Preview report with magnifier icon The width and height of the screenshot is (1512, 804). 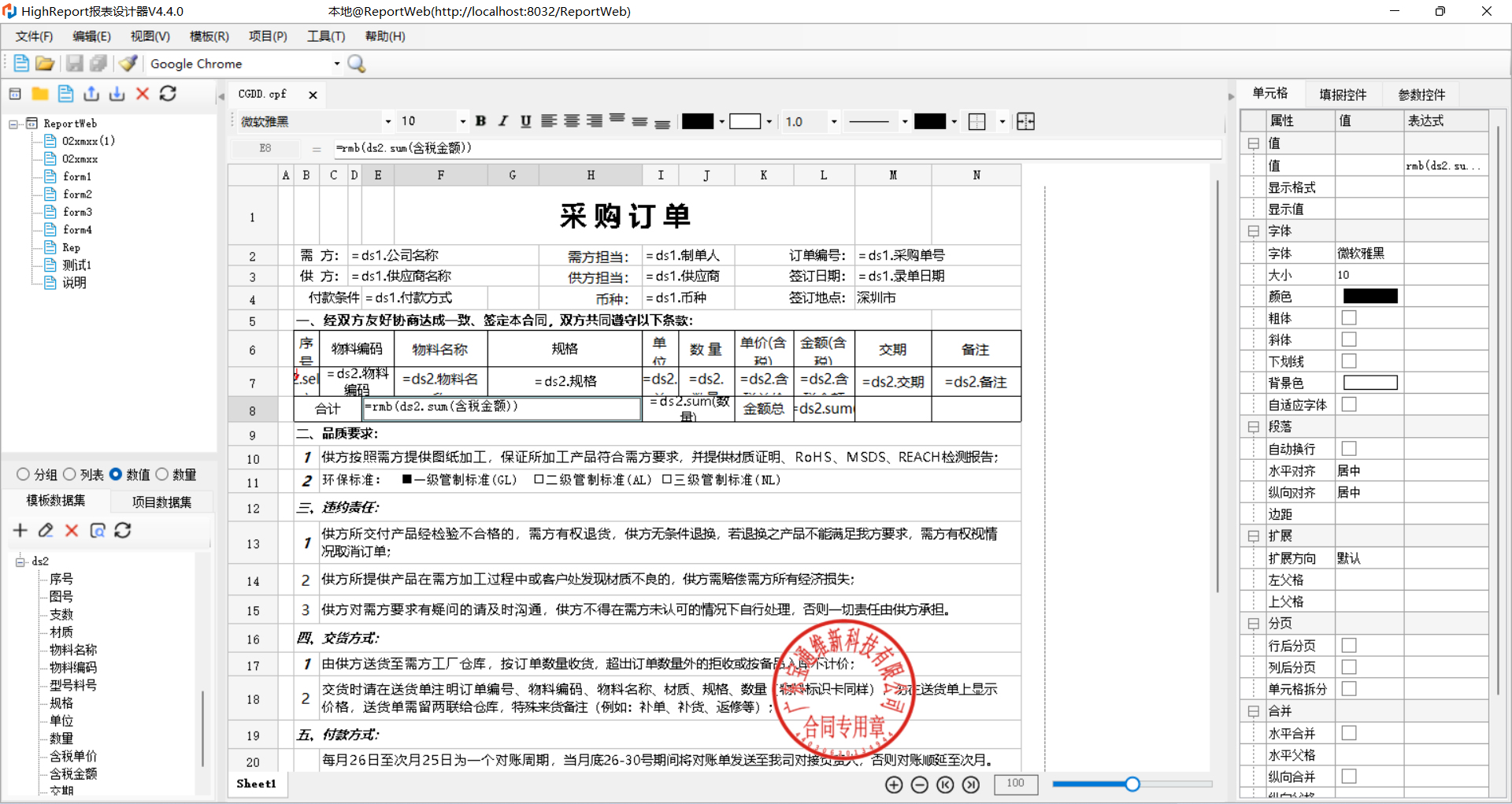click(x=357, y=64)
